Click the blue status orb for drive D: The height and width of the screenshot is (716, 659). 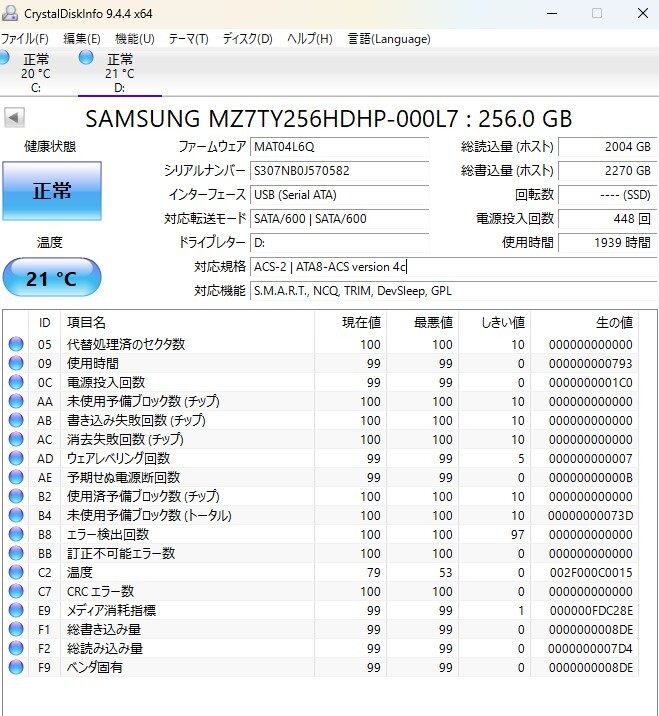tap(86, 58)
